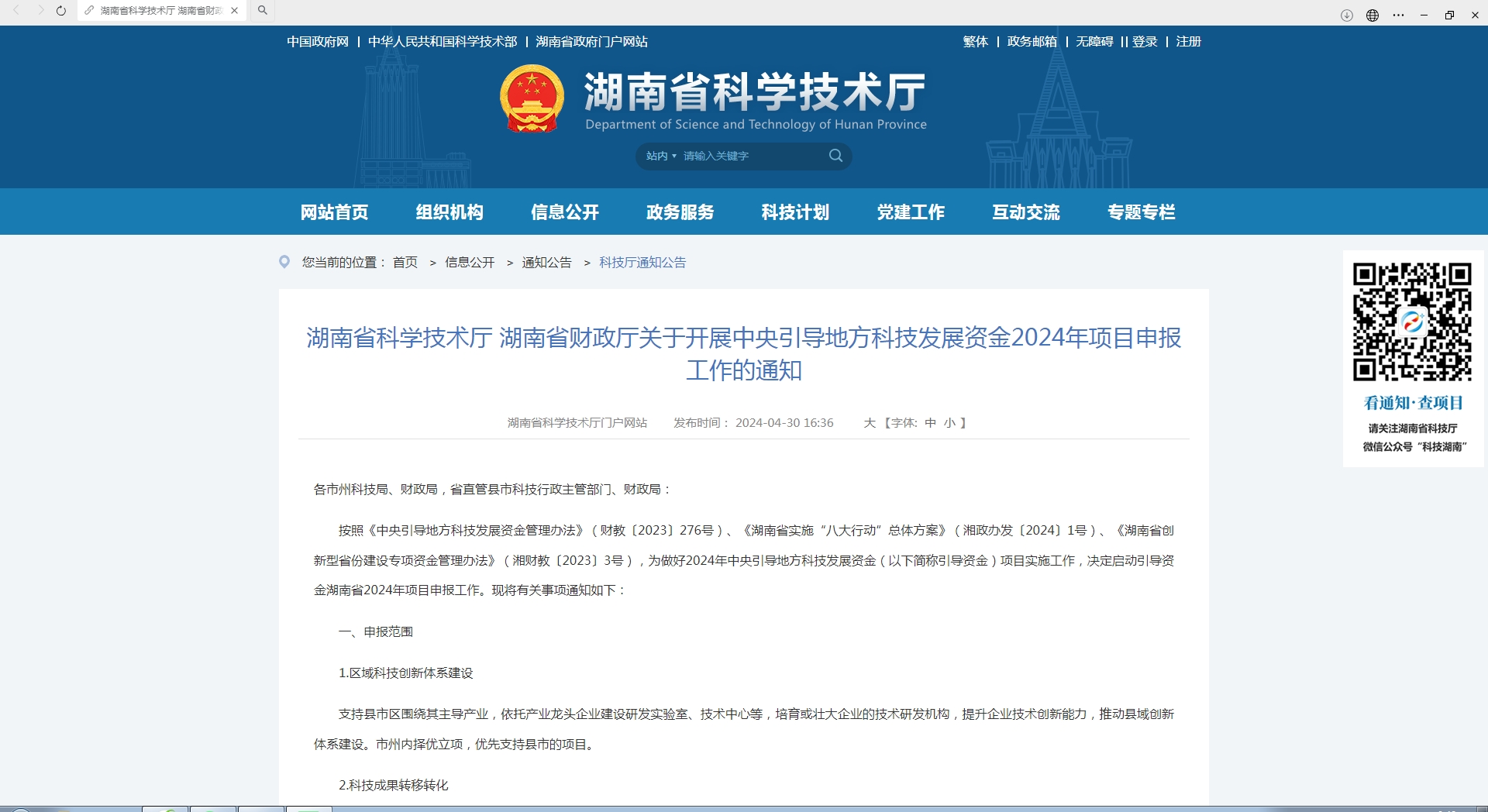The image size is (1488, 812).
Task: Open the 科技计划 navigation menu
Action: click(795, 212)
